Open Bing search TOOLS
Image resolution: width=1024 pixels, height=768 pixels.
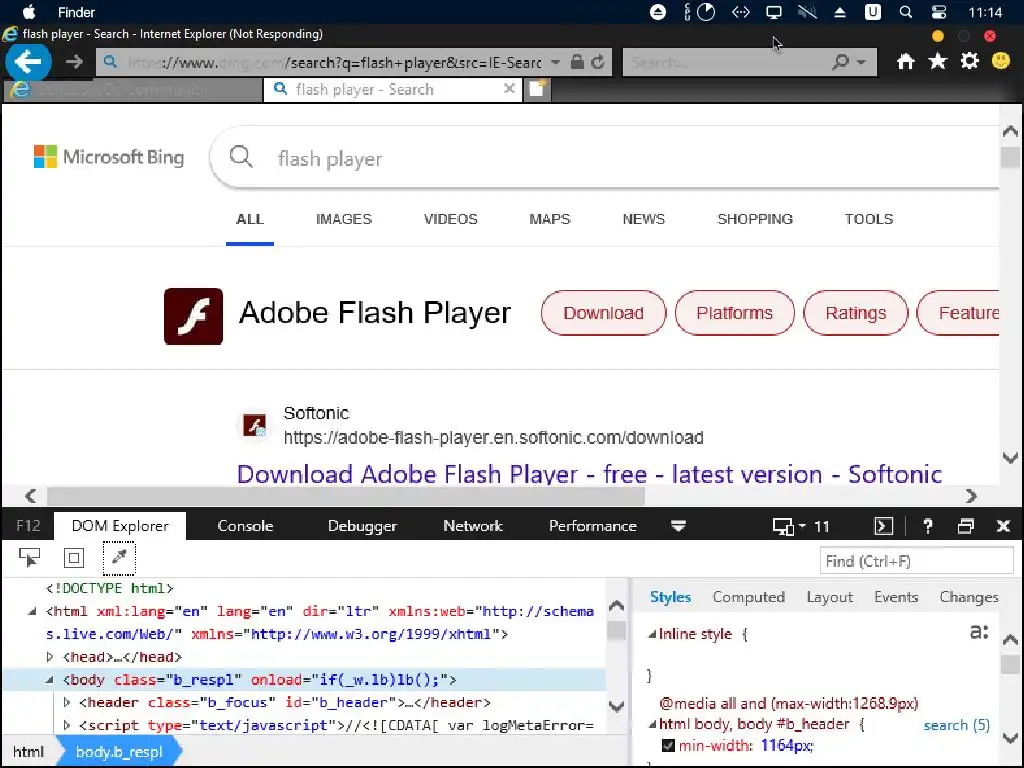point(869,219)
